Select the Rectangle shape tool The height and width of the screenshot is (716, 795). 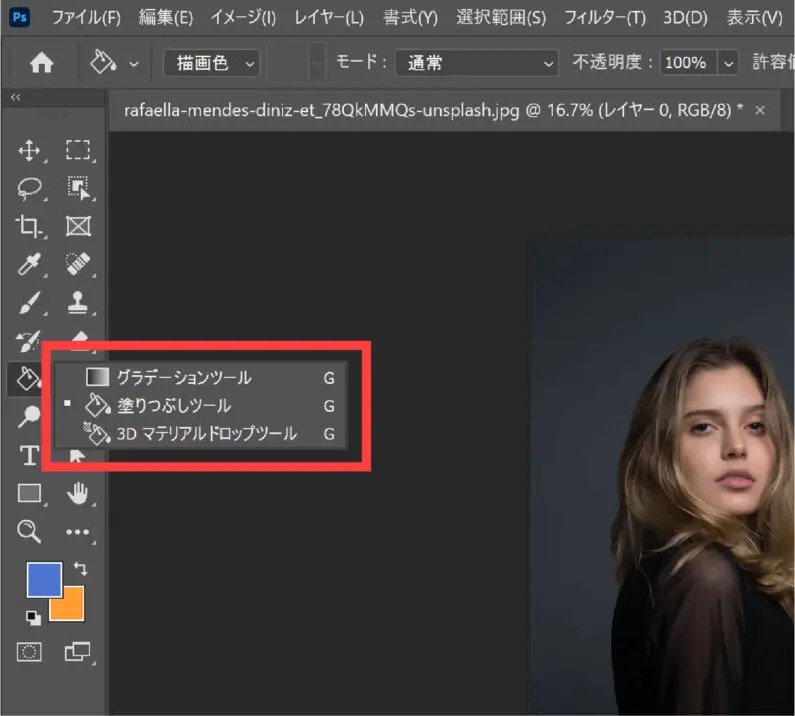tap(29, 493)
